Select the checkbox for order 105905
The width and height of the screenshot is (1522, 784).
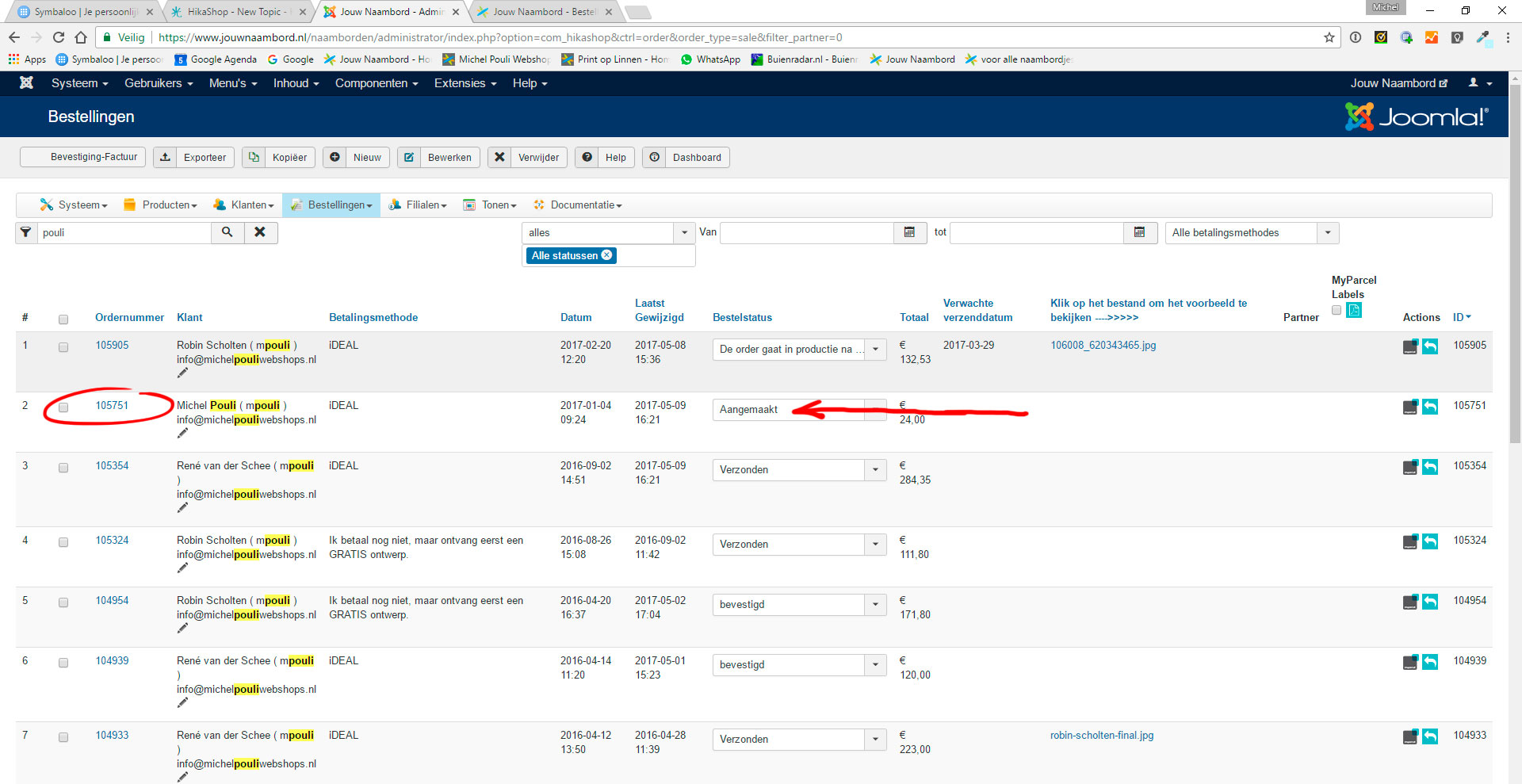coord(63,347)
